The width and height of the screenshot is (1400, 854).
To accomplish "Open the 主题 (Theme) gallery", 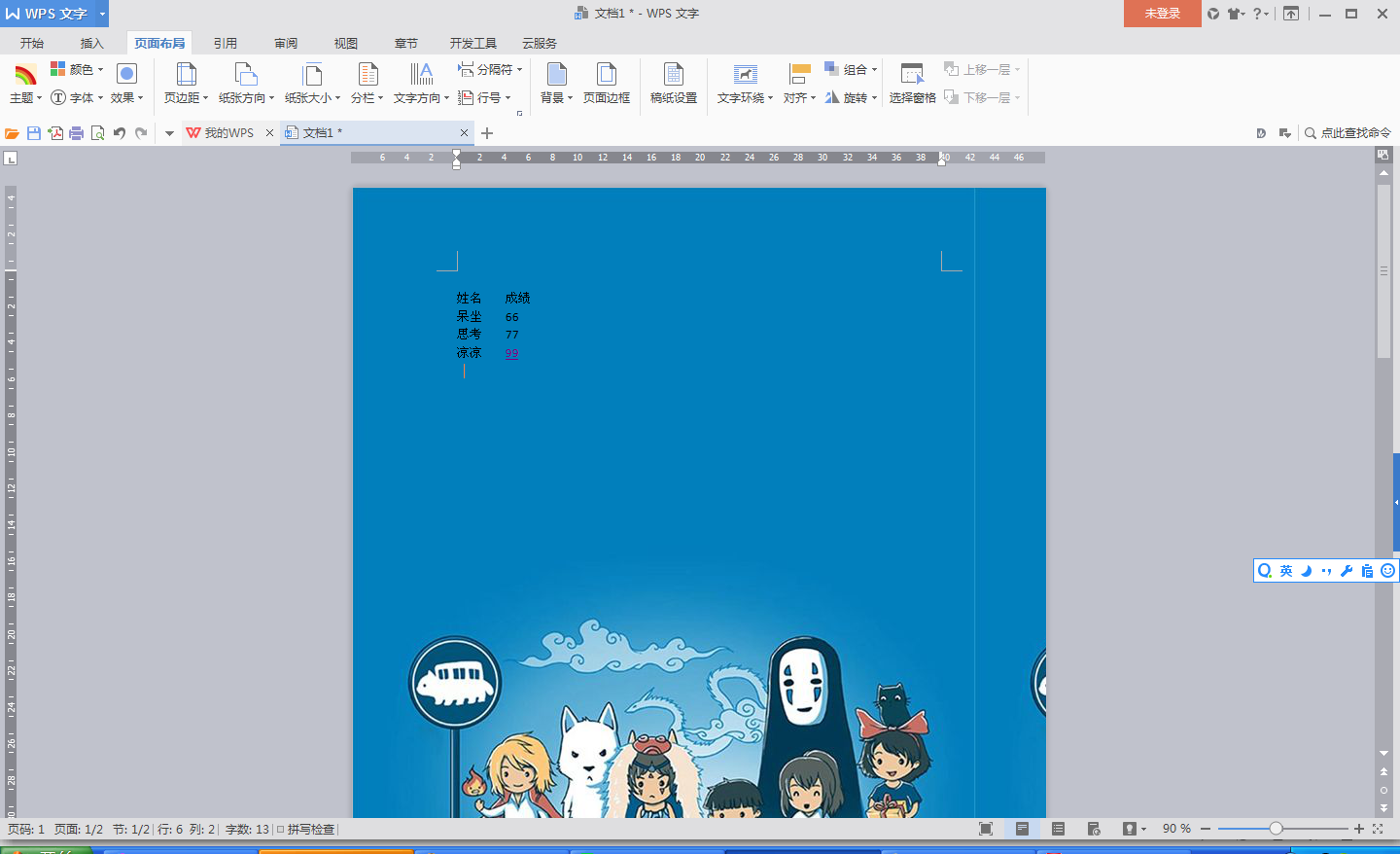I will tap(25, 85).
